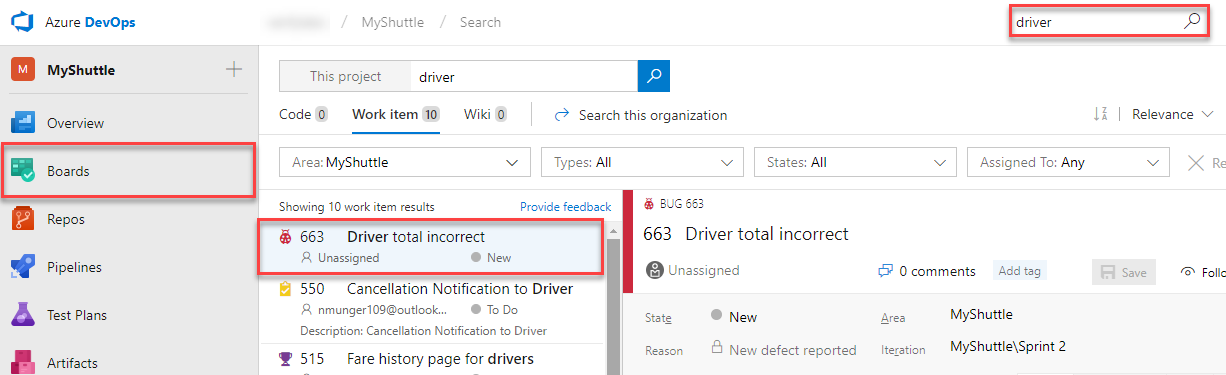Open the Area field value MyShuttle
Image resolution: width=1226 pixels, height=375 pixels.
(x=981, y=315)
